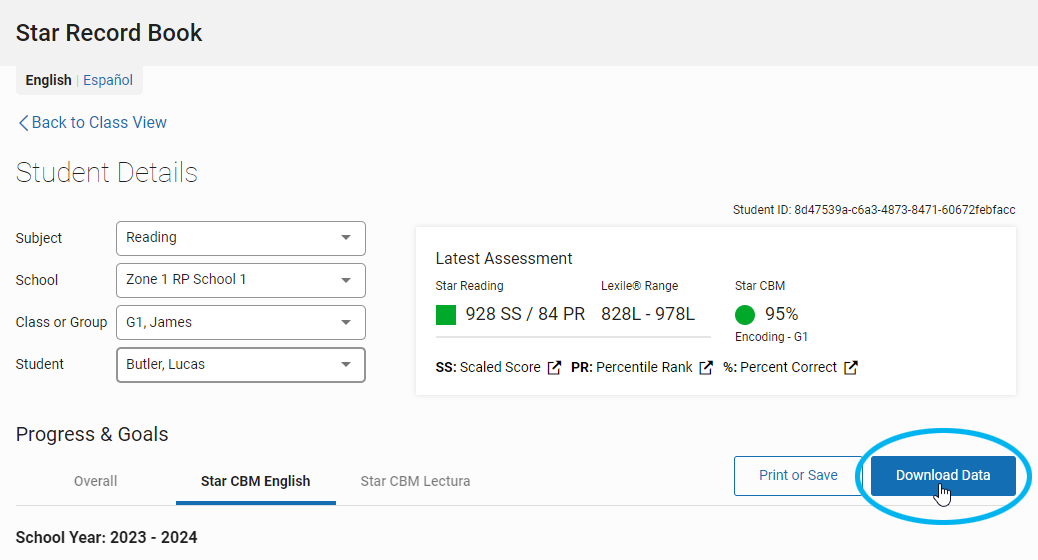Screen dimensions: 1038x560
Task: Click the 928 SS / 84 PR score
Action: (525, 314)
